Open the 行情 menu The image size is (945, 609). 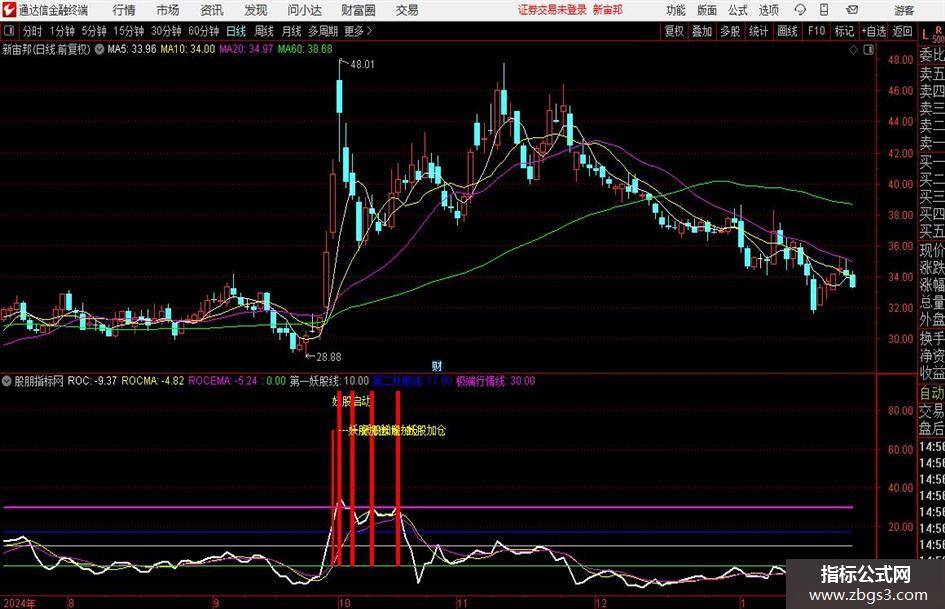point(124,10)
